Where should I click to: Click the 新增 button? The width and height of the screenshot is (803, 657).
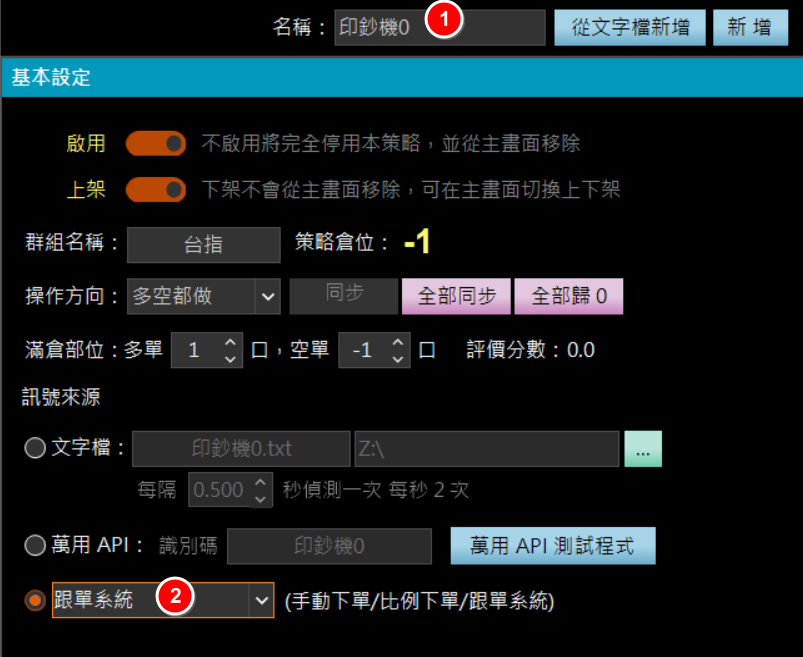click(x=750, y=28)
